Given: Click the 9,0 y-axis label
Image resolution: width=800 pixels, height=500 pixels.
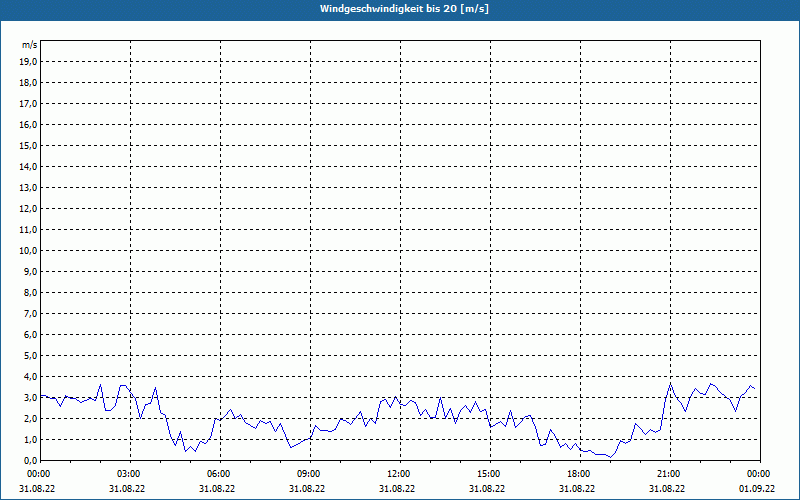Looking at the screenshot, I should tap(31, 271).
